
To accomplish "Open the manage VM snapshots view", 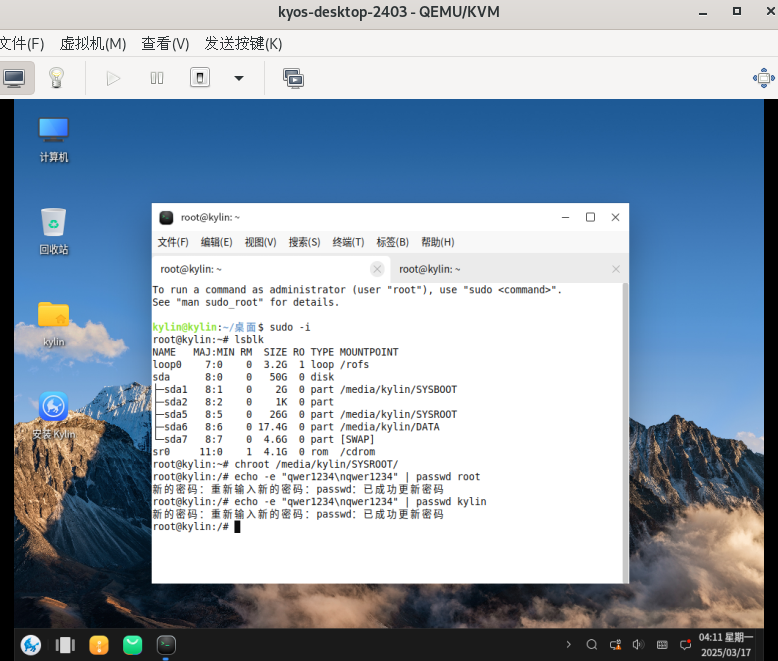I will [x=293, y=78].
